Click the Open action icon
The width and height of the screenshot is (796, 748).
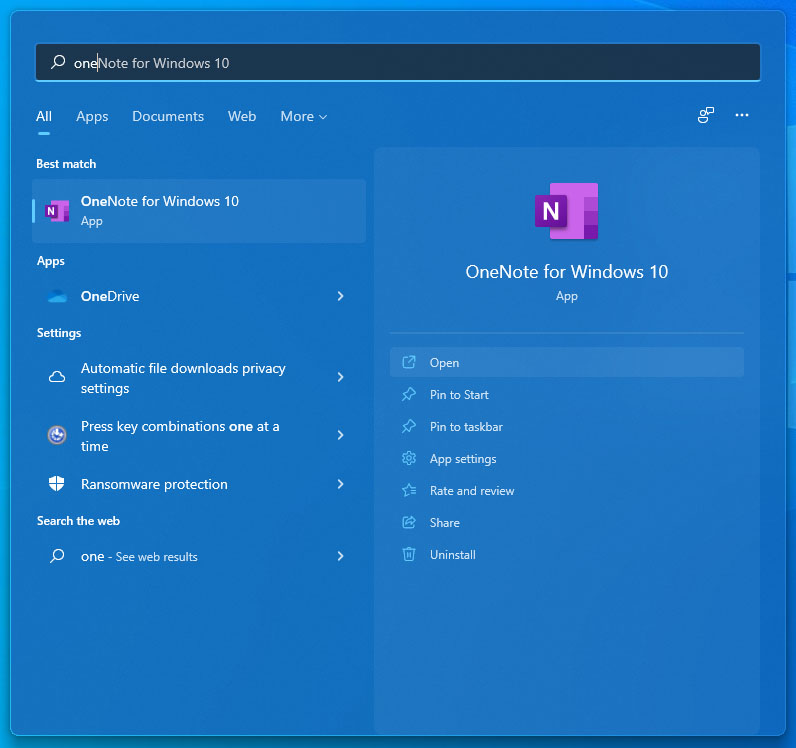409,362
